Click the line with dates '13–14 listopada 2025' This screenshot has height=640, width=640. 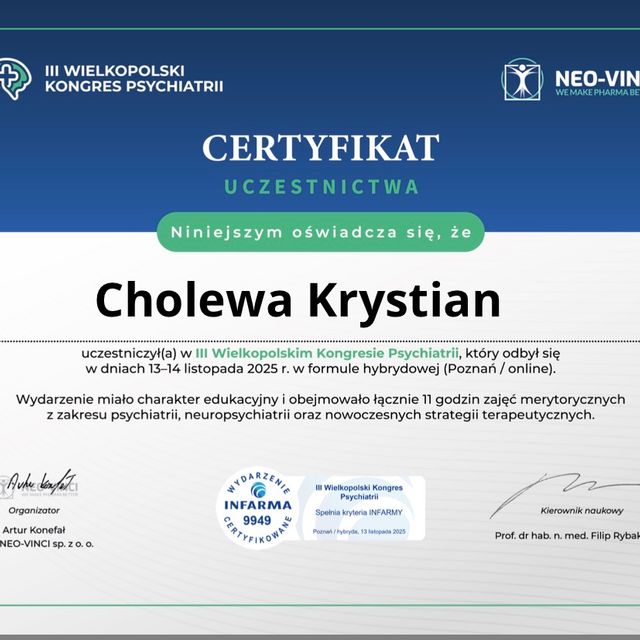321,369
